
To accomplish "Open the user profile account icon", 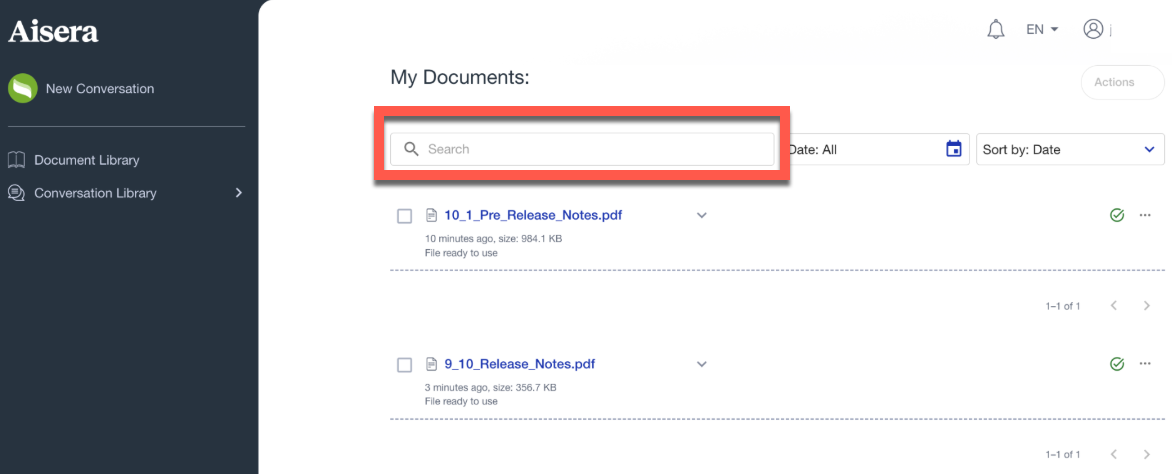I will pyautogui.click(x=1093, y=30).
